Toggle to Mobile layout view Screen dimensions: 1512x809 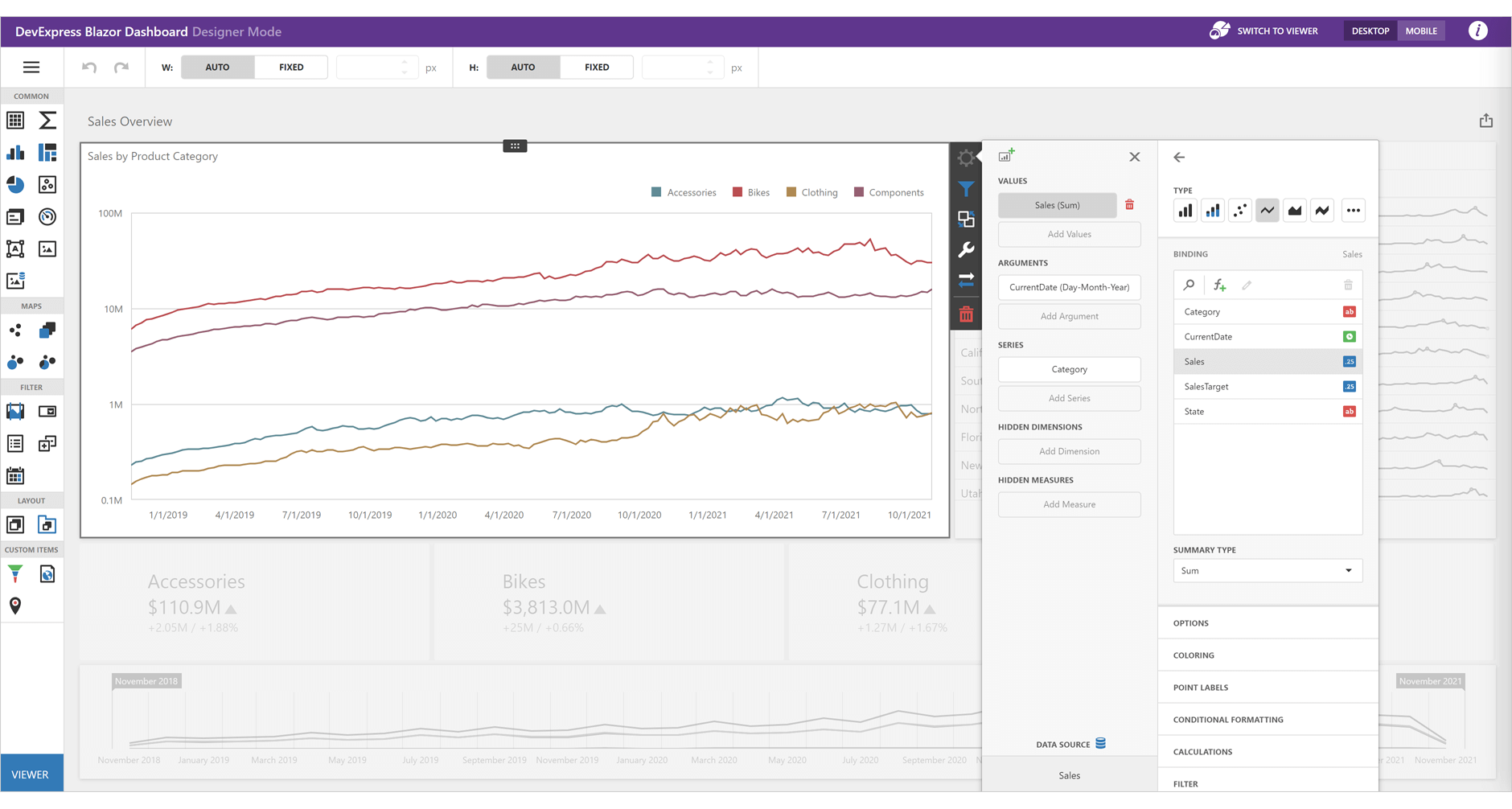click(1420, 31)
